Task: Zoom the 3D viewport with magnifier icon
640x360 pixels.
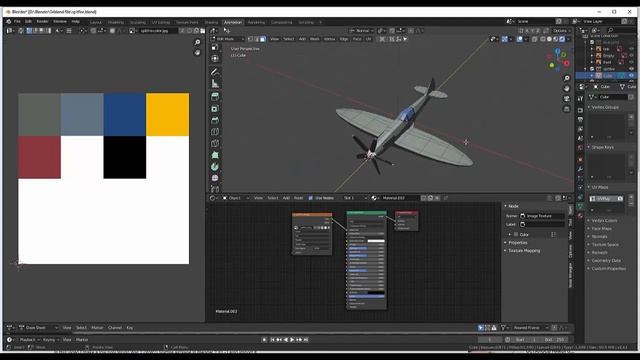Action: coord(567,78)
